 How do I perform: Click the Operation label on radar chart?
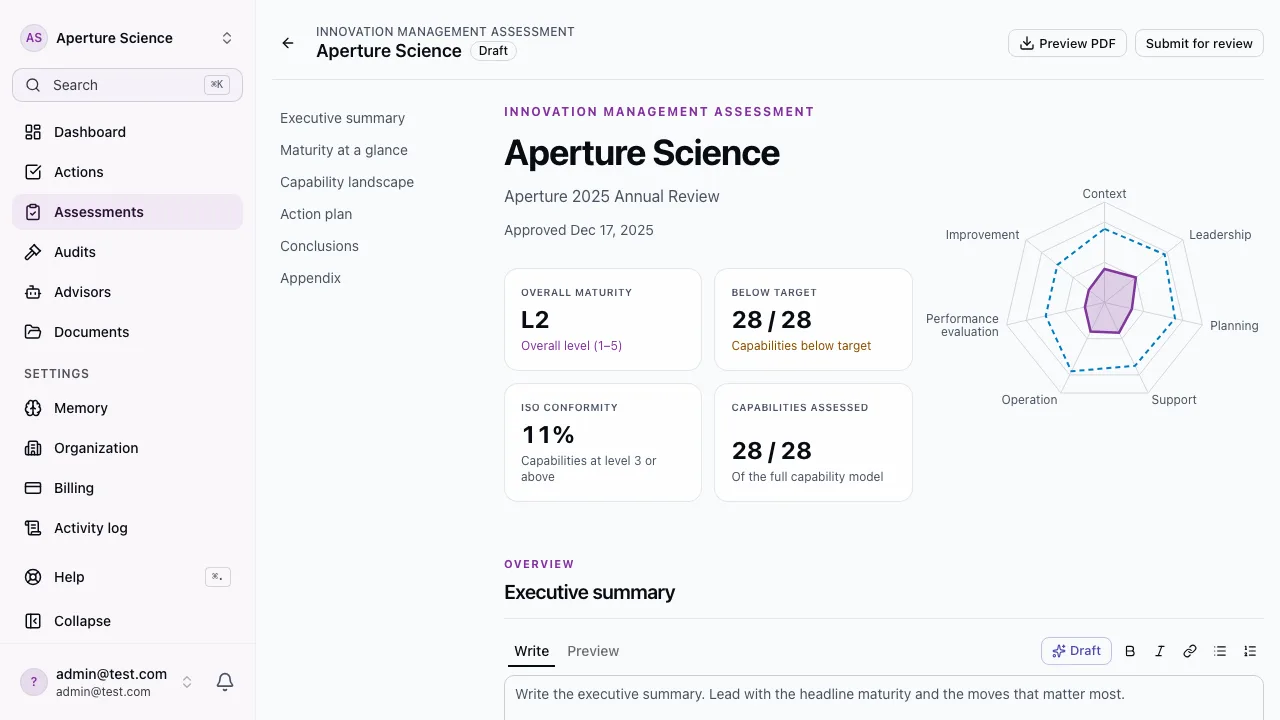click(1029, 400)
